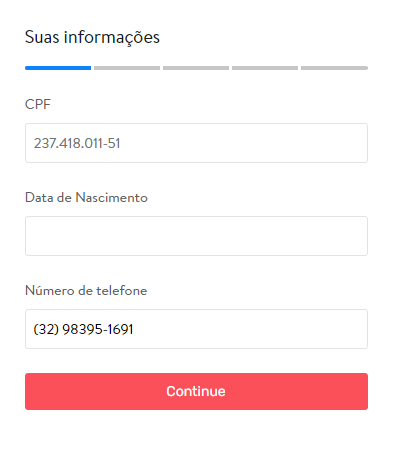Focus the Número de telefone input
Viewport: 397px width, 457px height.
(196, 329)
